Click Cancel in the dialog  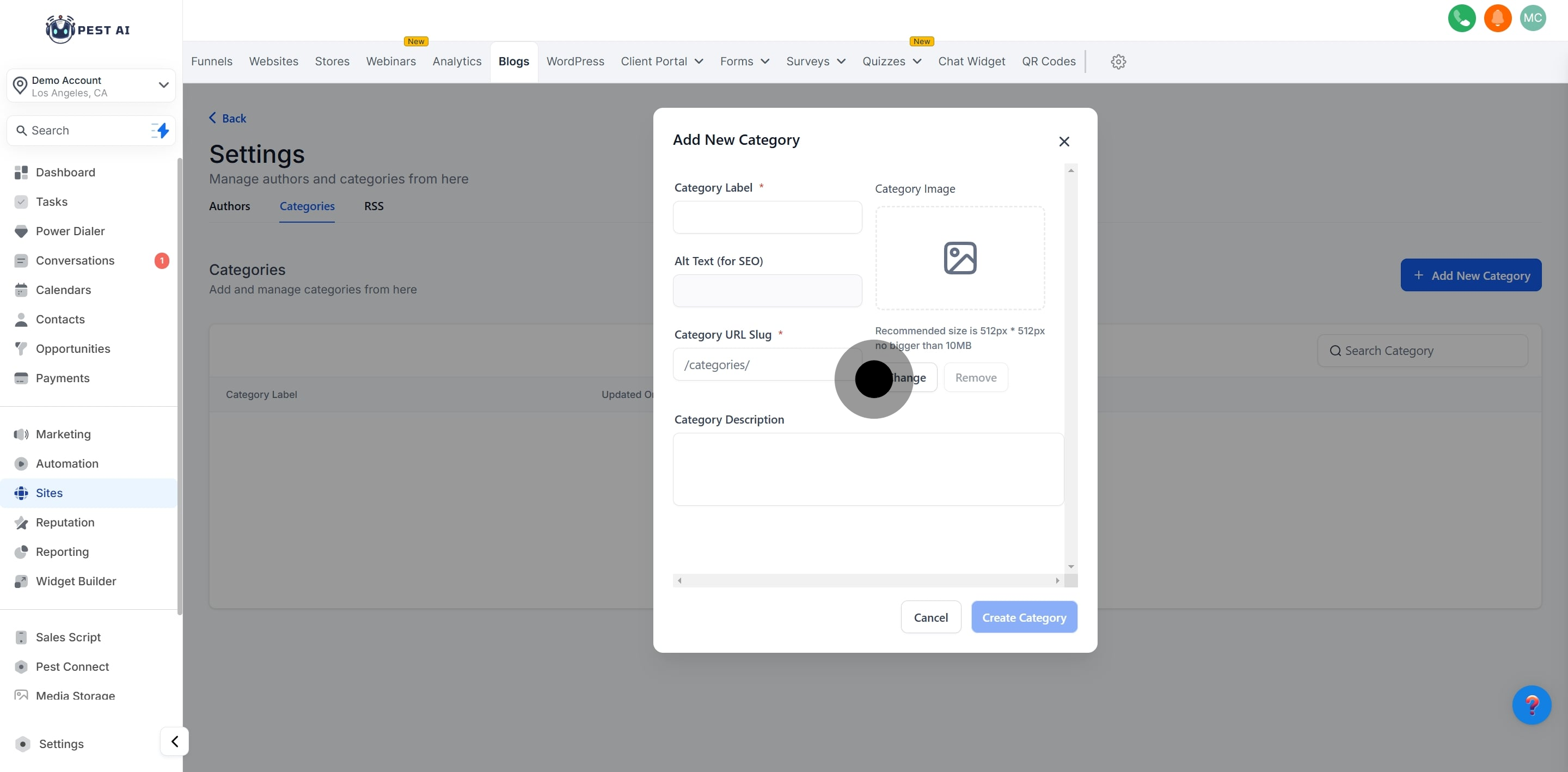(930, 617)
